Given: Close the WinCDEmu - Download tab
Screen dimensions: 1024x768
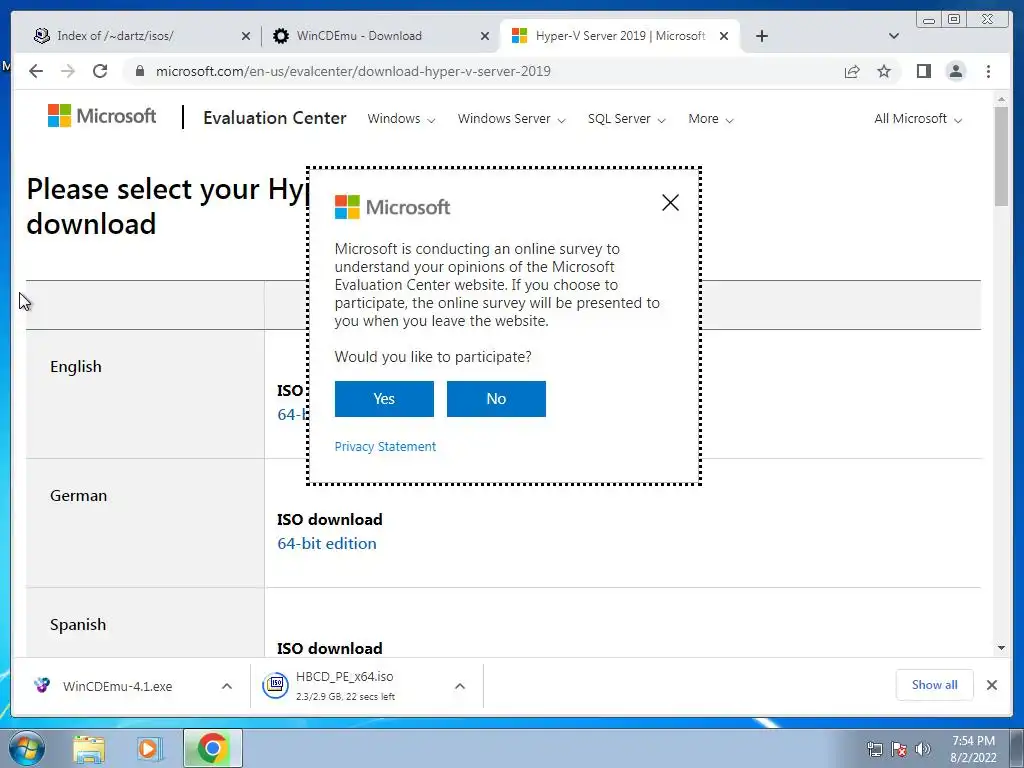Looking at the screenshot, I should (x=485, y=36).
